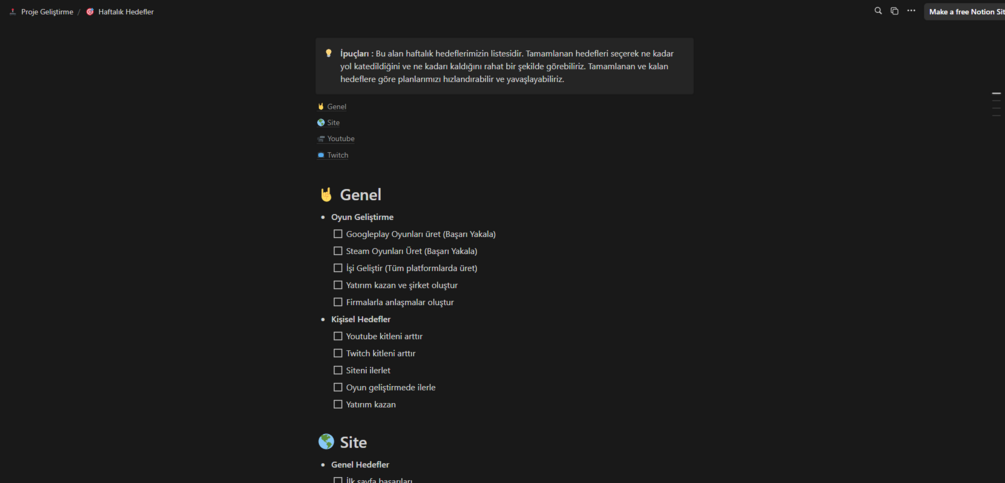This screenshot has width=1005, height=483.
Task: Open the three-dots more options menu
Action: click(911, 11)
